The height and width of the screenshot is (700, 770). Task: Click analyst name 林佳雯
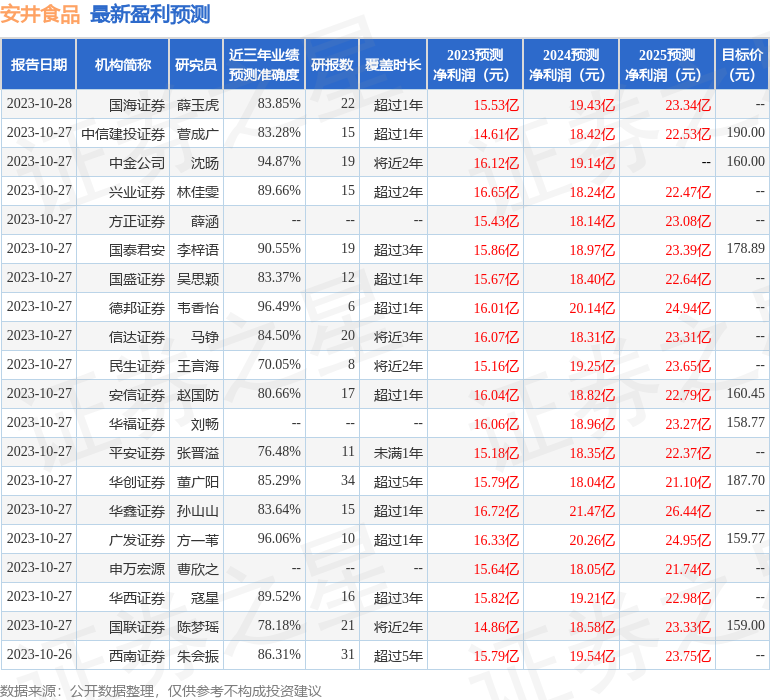(x=198, y=192)
